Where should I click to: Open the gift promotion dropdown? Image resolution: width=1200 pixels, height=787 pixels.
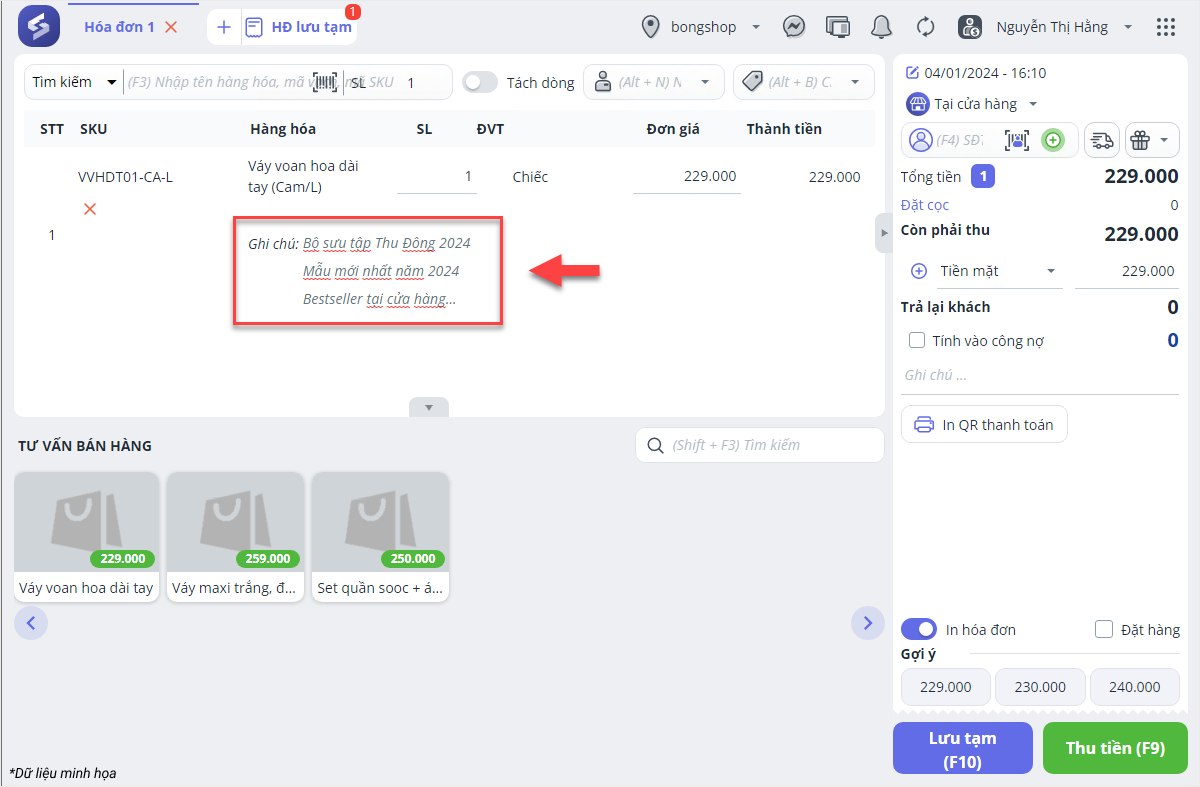(x=1152, y=140)
